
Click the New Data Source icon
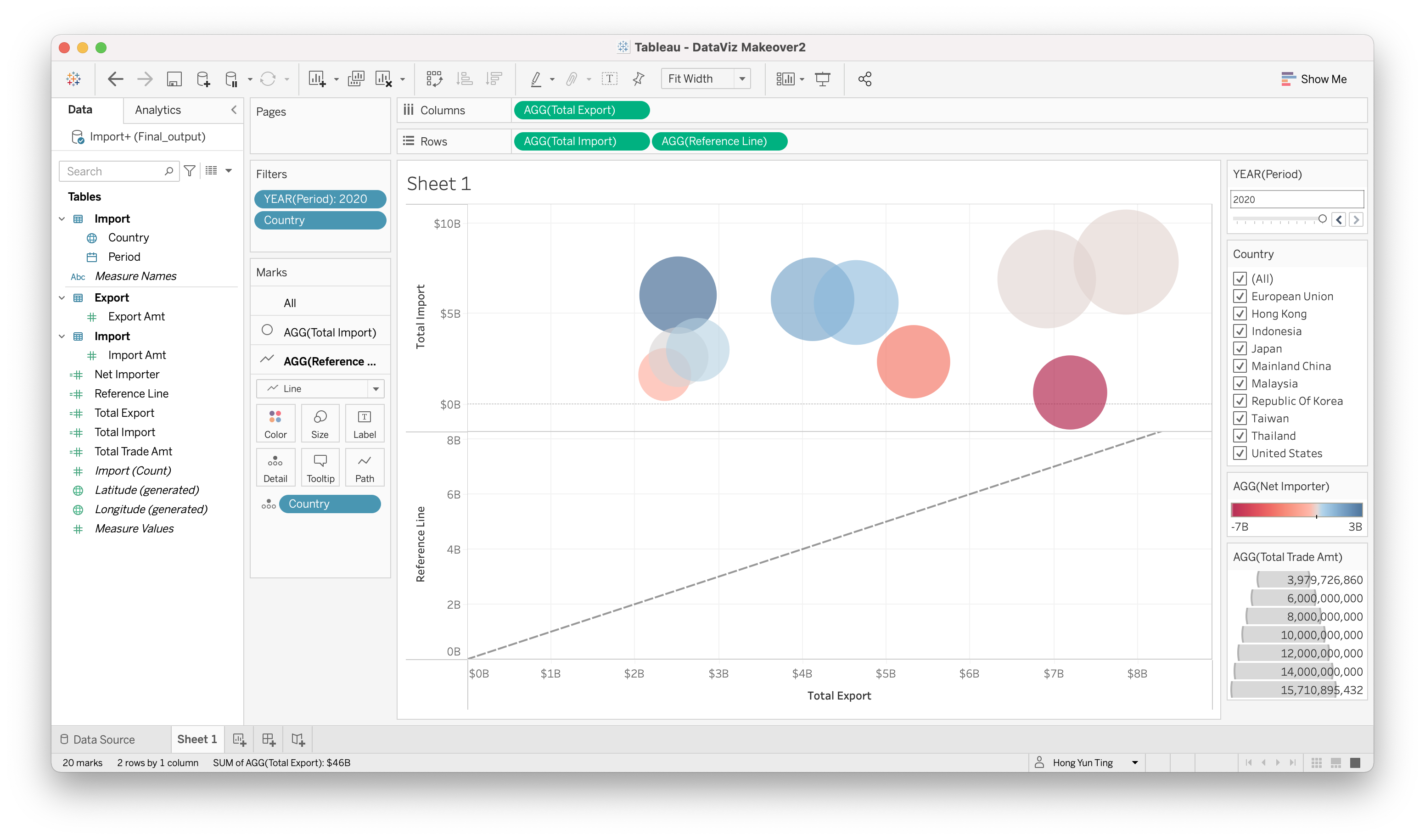202,79
